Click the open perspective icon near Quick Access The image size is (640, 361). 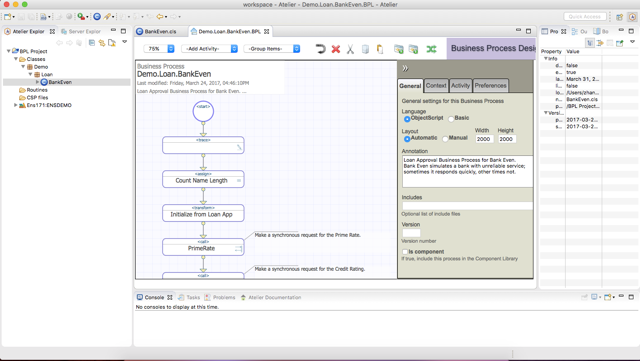(x=620, y=17)
